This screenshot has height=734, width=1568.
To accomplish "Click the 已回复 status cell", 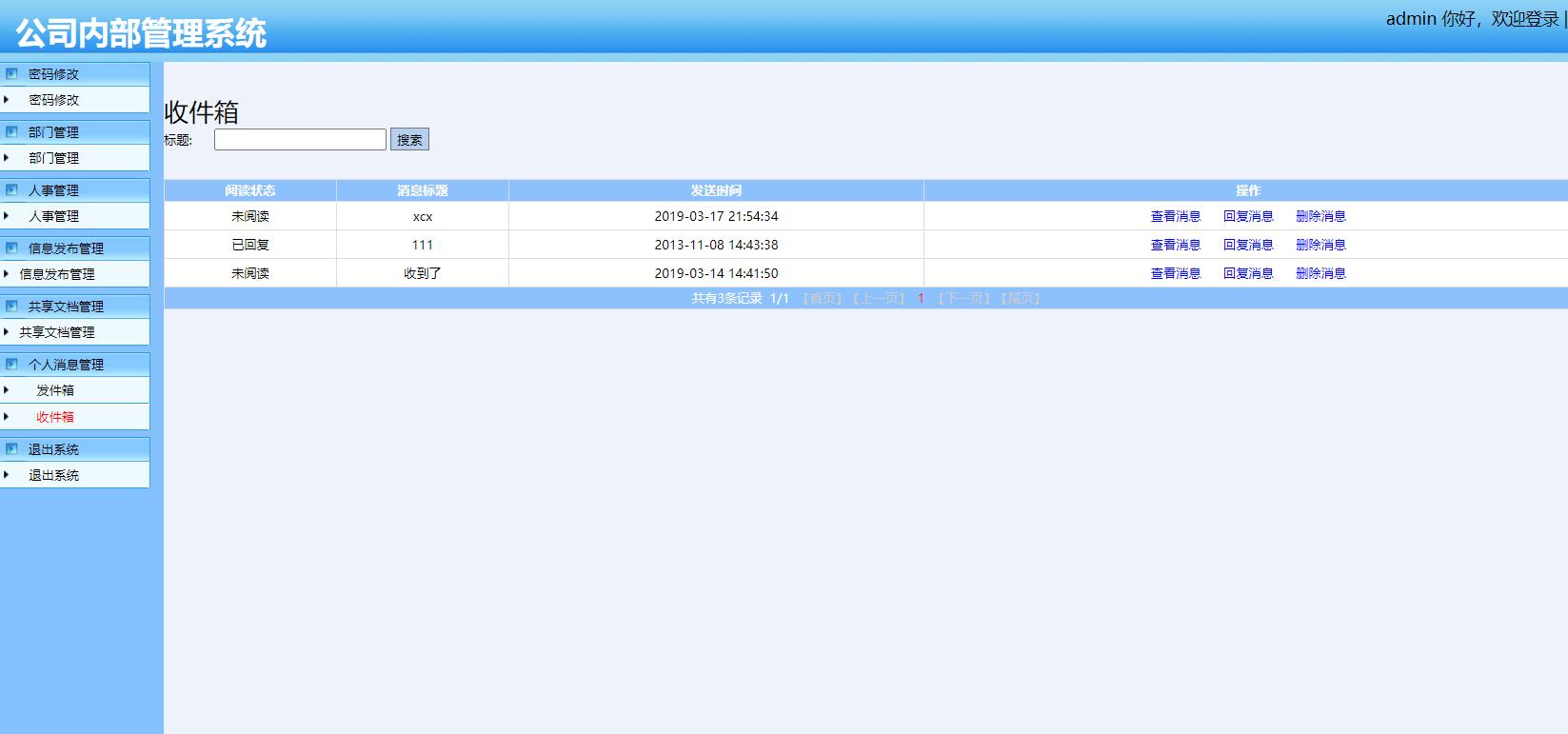I will pos(250,245).
